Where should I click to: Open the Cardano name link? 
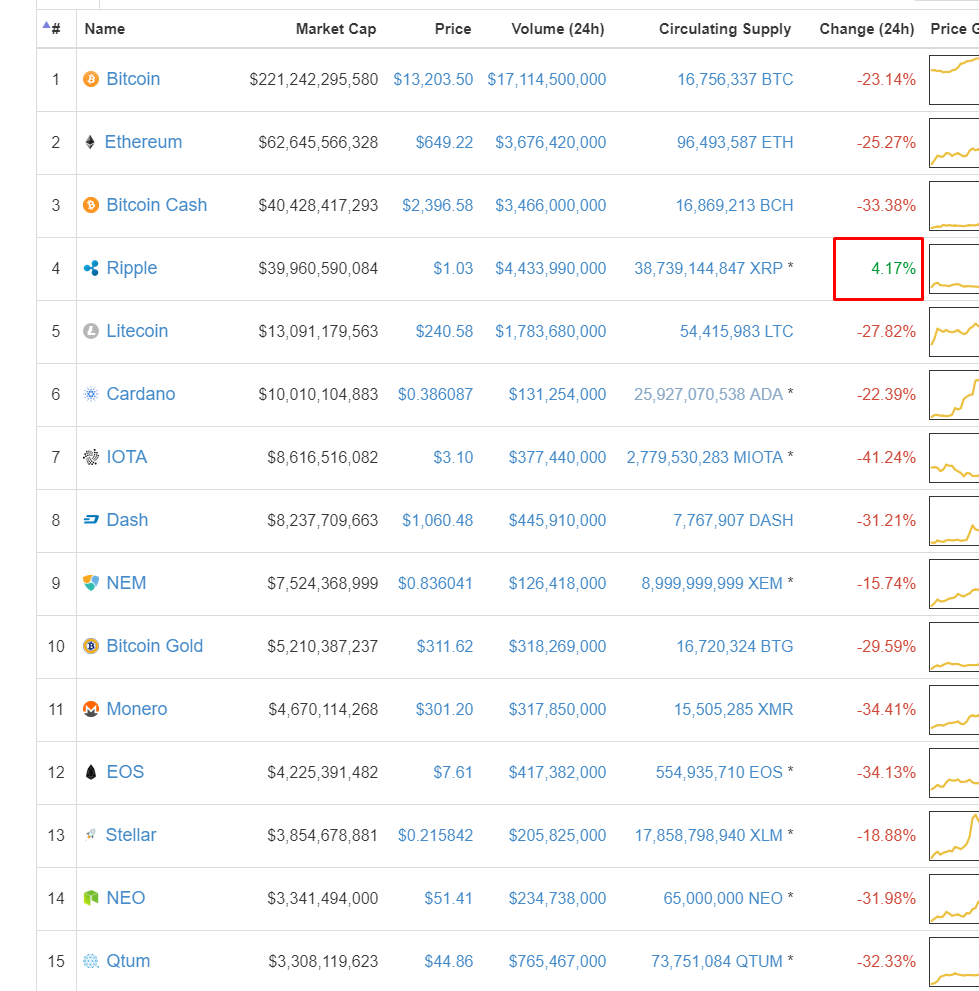click(x=141, y=394)
